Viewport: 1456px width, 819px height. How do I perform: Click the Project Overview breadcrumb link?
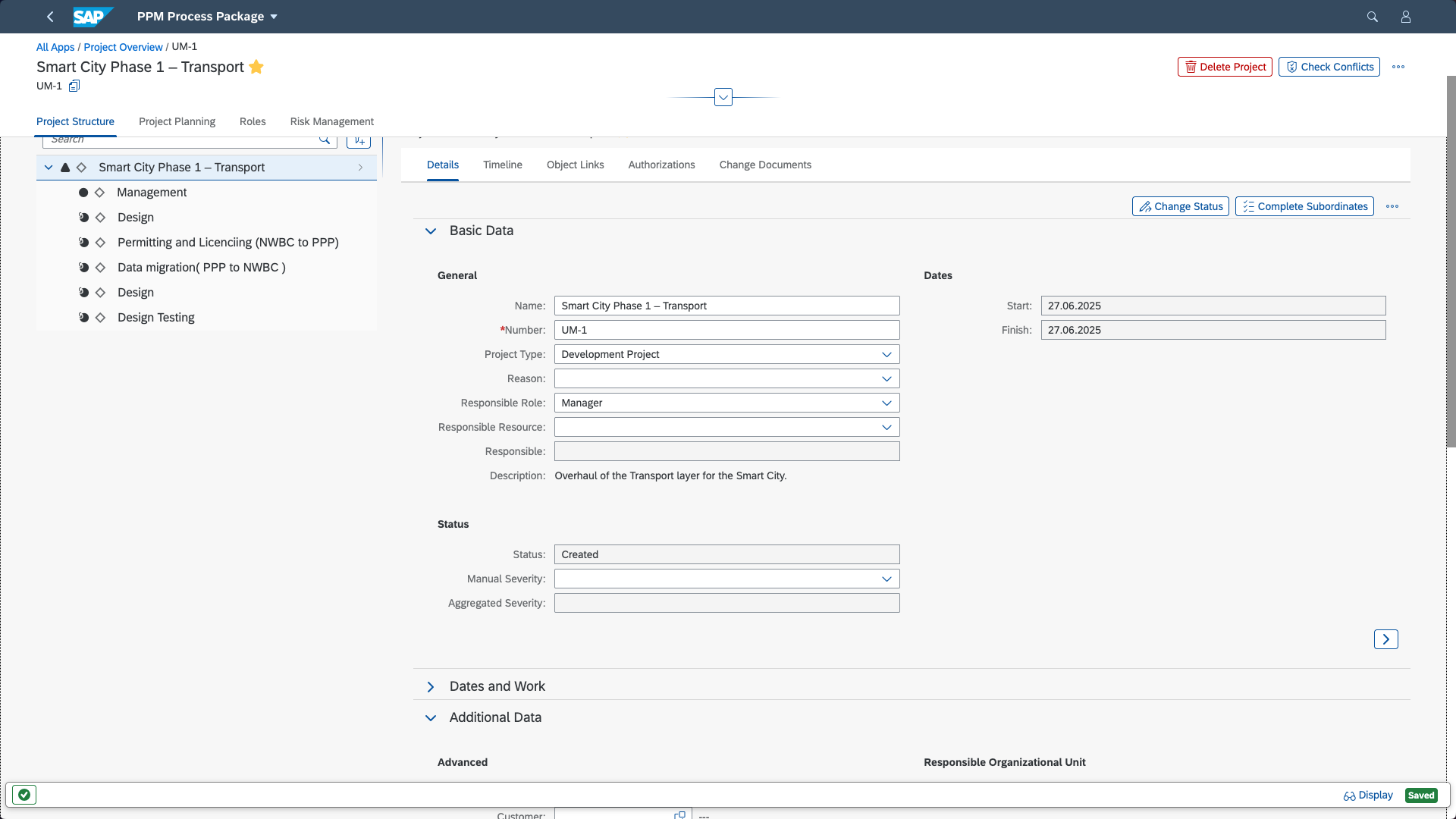[123, 47]
